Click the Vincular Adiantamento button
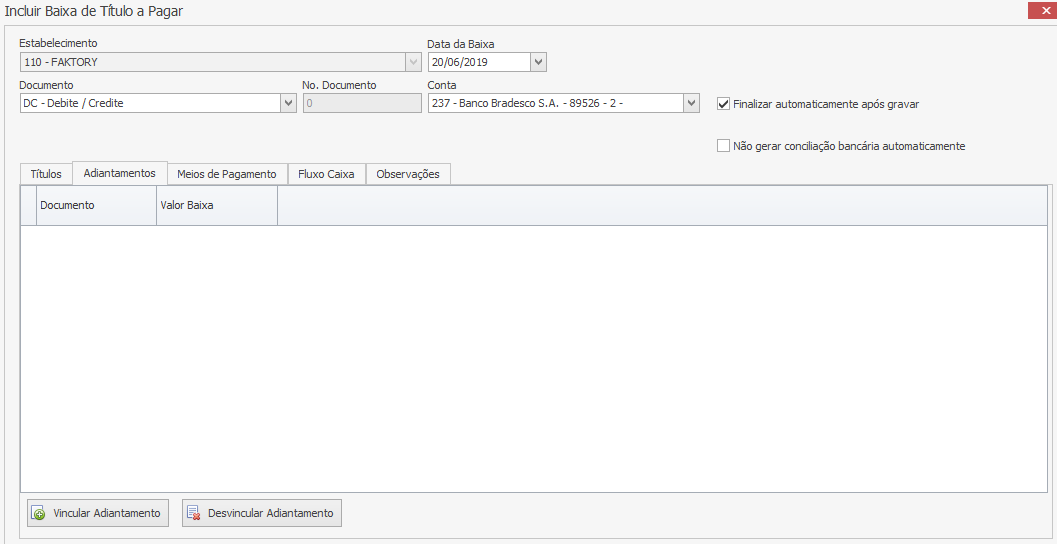 coord(97,513)
